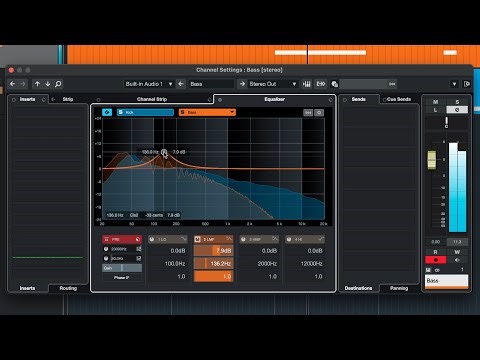Click the output routing right-arrow icon
This screenshot has height=360, width=480.
(x=242, y=84)
